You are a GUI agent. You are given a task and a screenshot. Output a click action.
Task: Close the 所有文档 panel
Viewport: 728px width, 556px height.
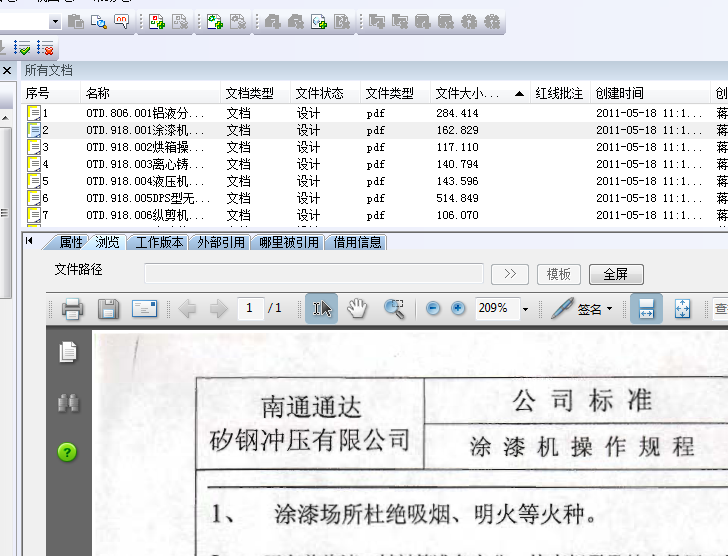7,71
